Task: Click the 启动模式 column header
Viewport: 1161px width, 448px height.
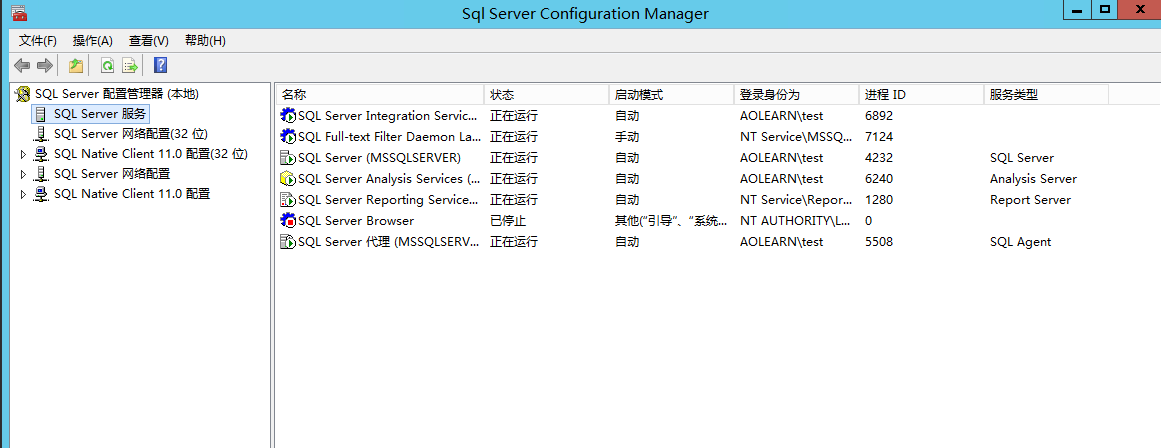Action: click(670, 95)
